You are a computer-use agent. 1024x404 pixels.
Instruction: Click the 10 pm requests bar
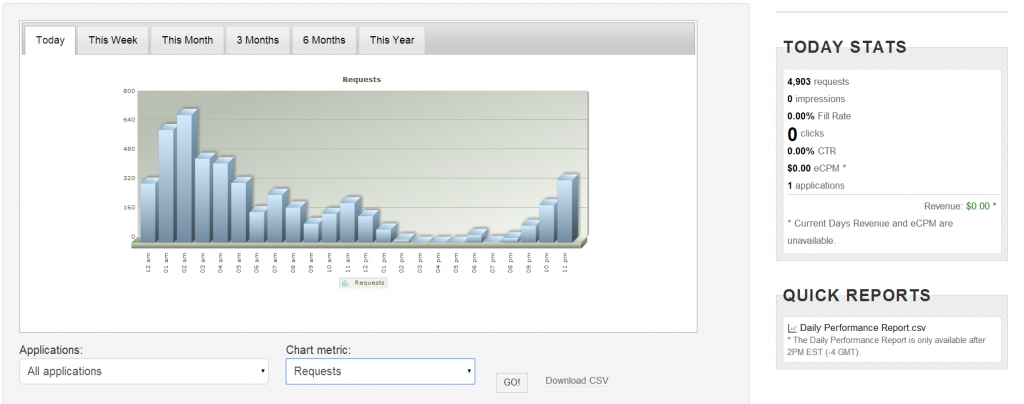548,222
